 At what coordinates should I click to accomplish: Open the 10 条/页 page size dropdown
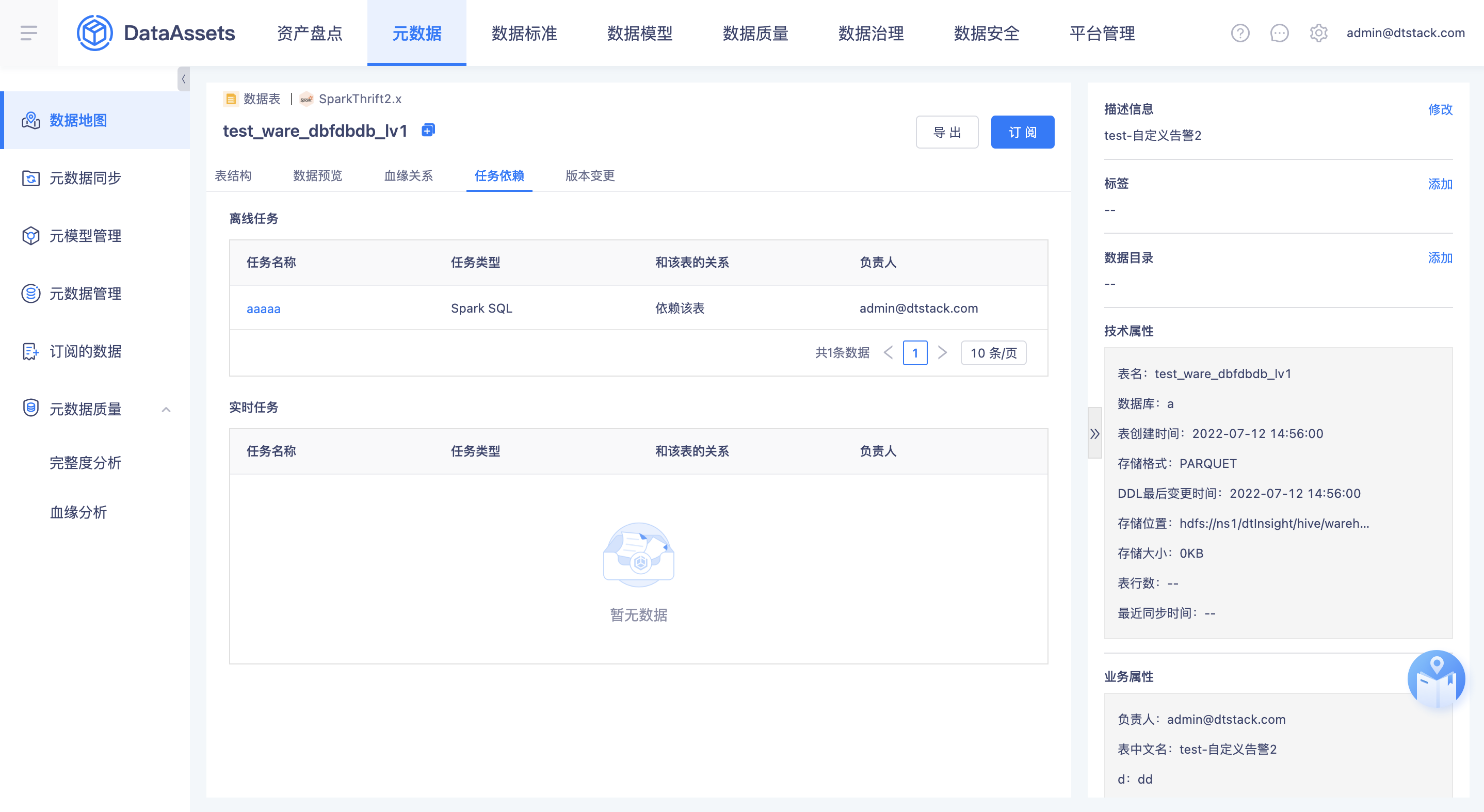993,353
